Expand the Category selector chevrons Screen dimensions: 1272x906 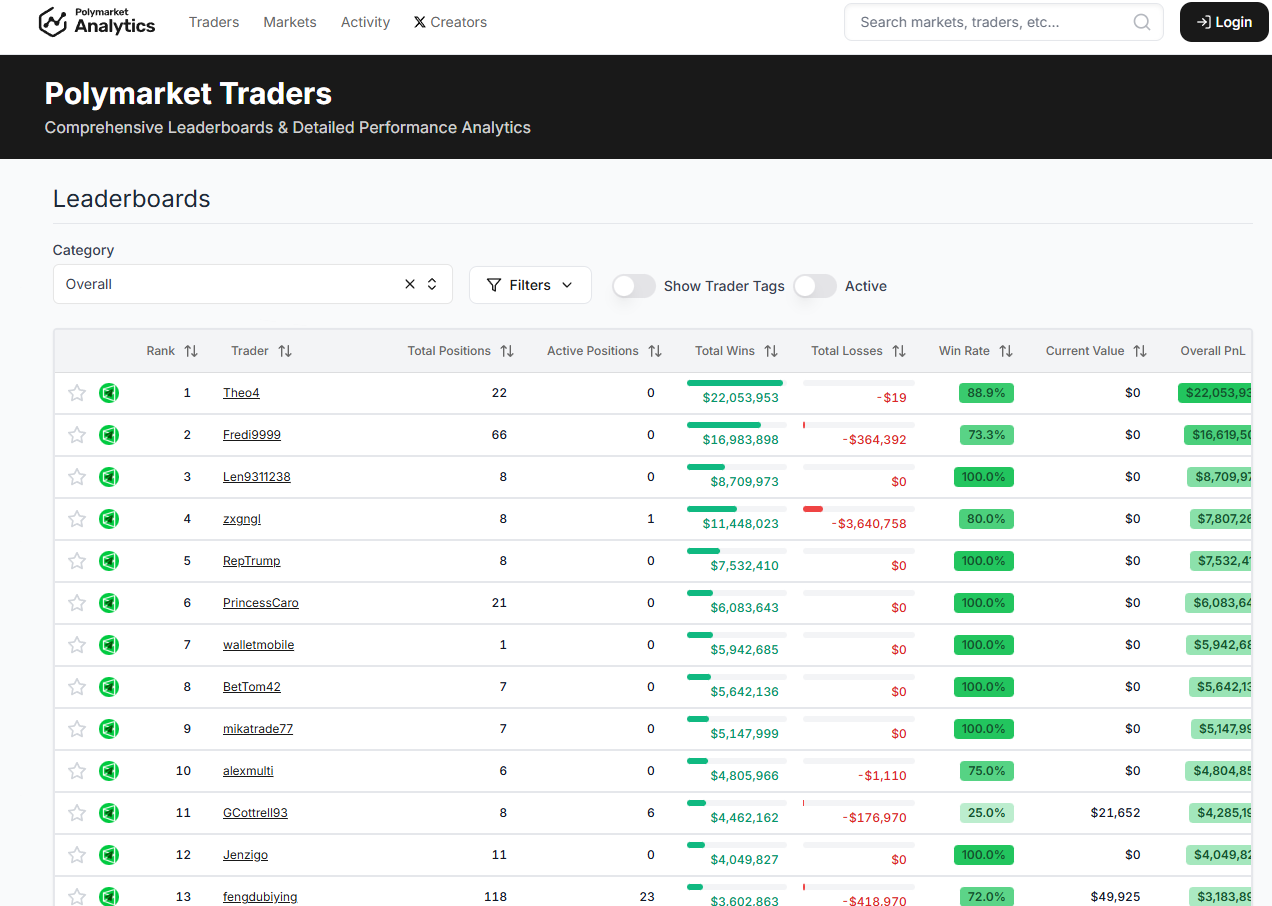pos(432,284)
